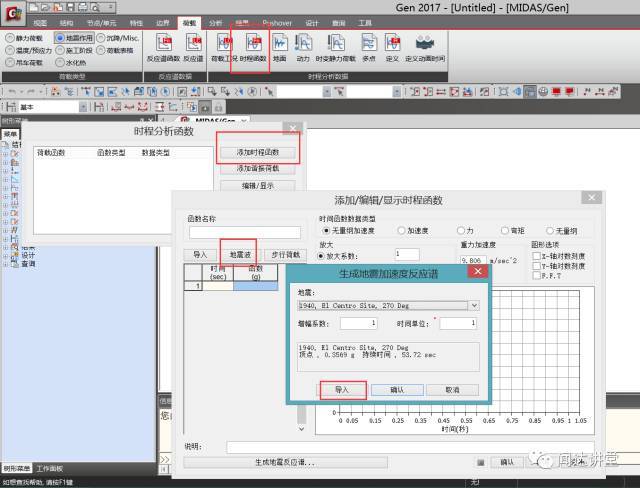Click the camera icon in second toolbar row
The width and height of the screenshot is (640, 488).
click(x=205, y=107)
